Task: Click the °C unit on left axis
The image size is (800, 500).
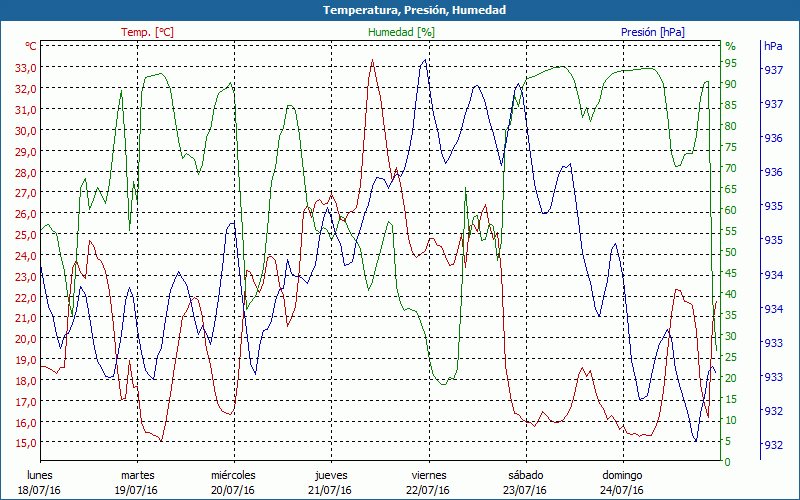Action: [31, 46]
